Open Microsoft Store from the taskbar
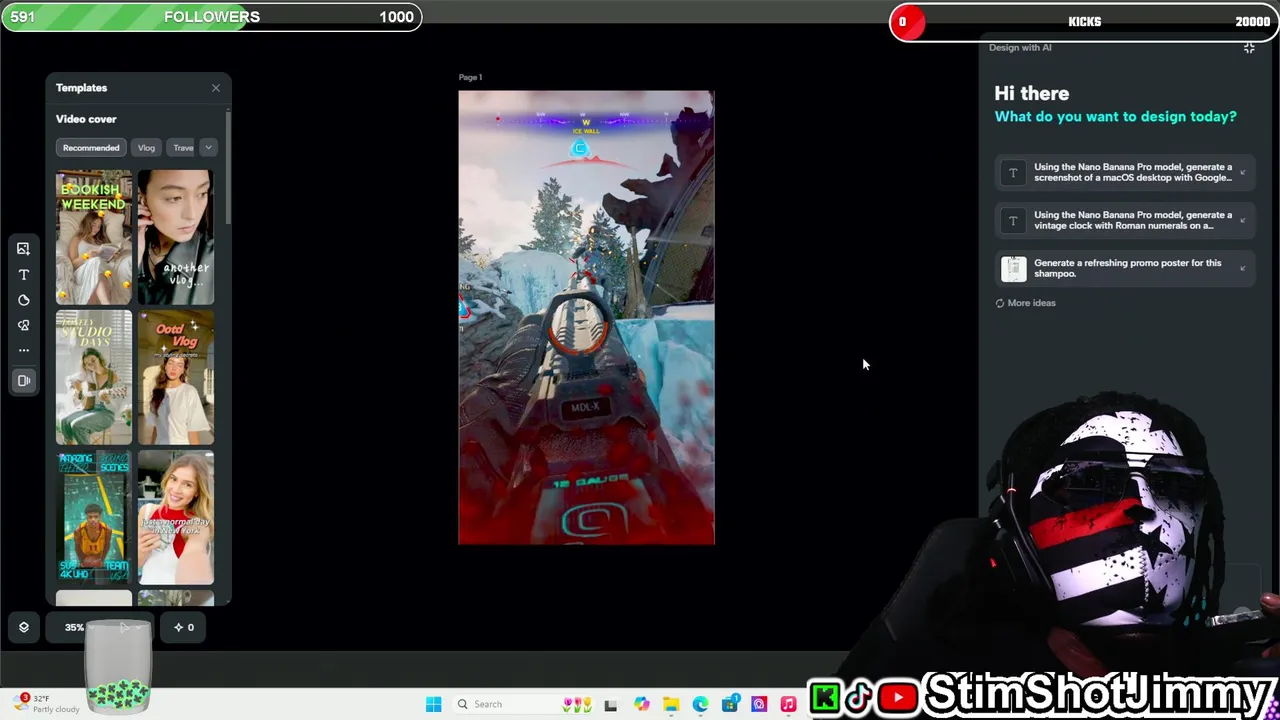The height and width of the screenshot is (720, 1280). pos(730,704)
